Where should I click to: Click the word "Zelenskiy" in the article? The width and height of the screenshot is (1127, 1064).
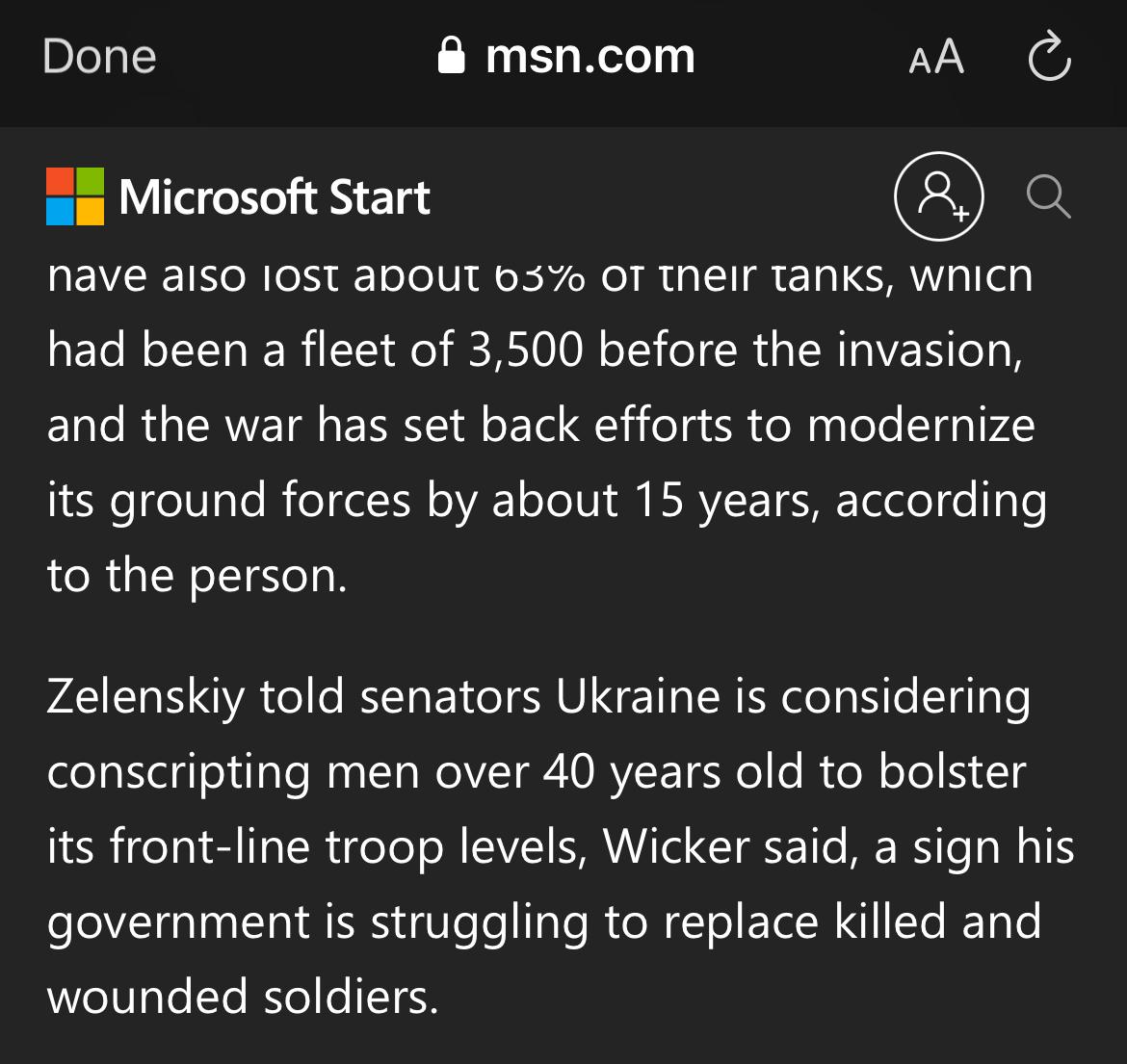click(145, 697)
